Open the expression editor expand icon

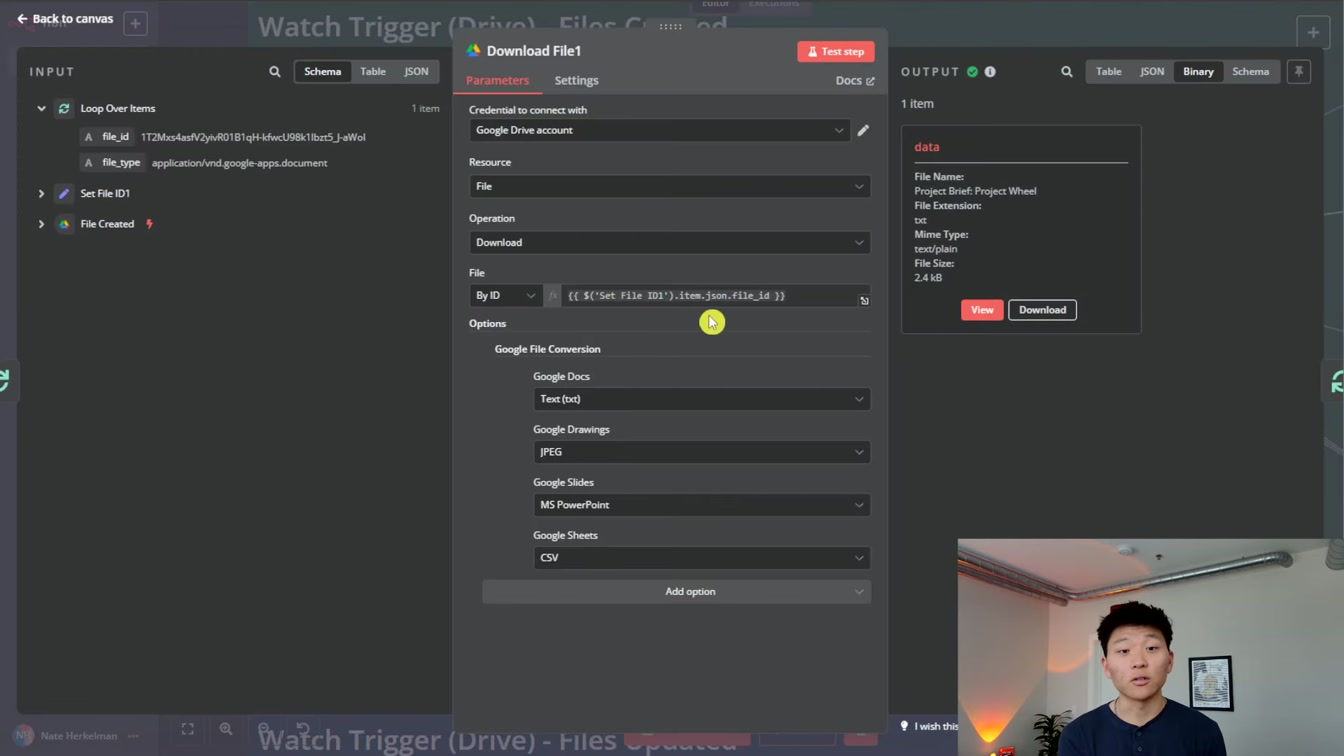[x=864, y=300]
